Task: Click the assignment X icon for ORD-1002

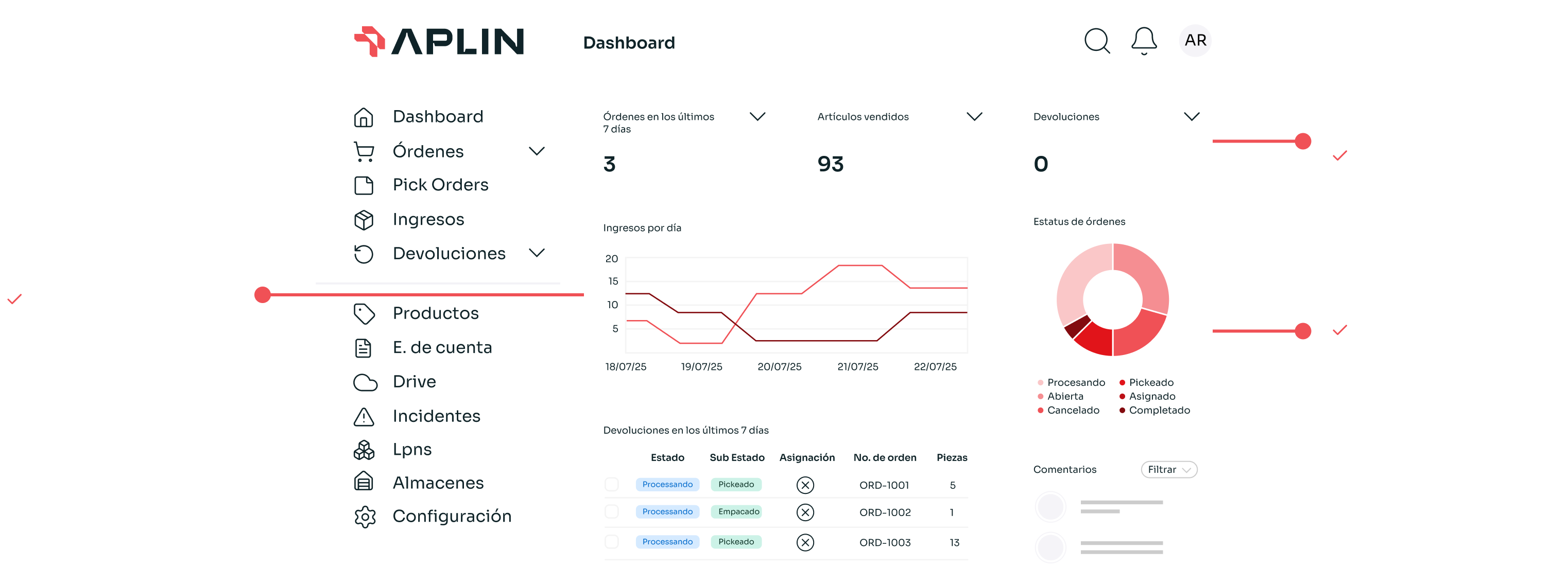Action: click(x=805, y=512)
